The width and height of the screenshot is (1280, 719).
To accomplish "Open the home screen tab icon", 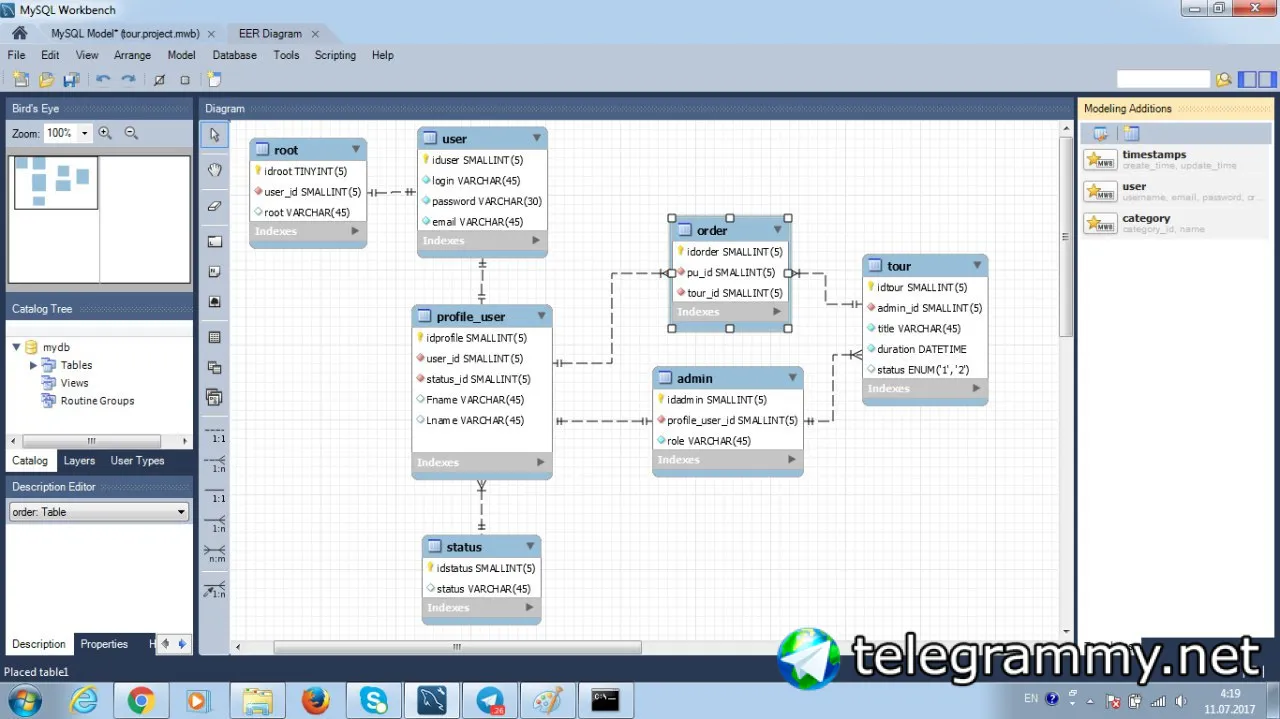I will coord(19,33).
